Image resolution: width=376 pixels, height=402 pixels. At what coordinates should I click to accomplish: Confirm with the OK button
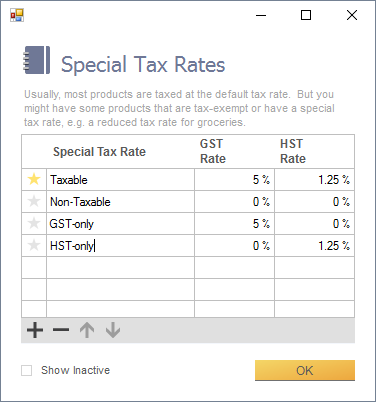(305, 370)
